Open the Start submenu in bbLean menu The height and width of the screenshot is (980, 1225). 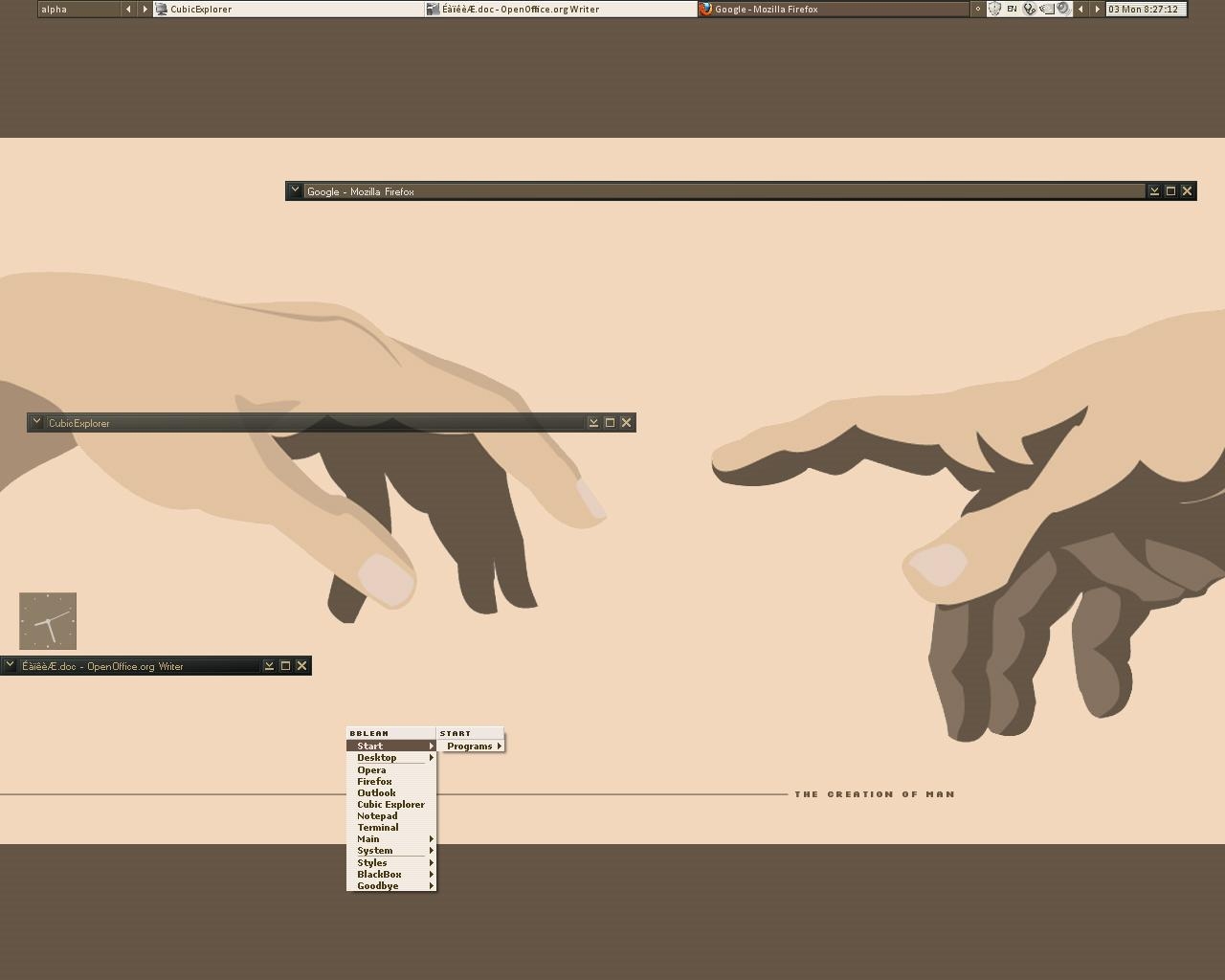click(391, 746)
